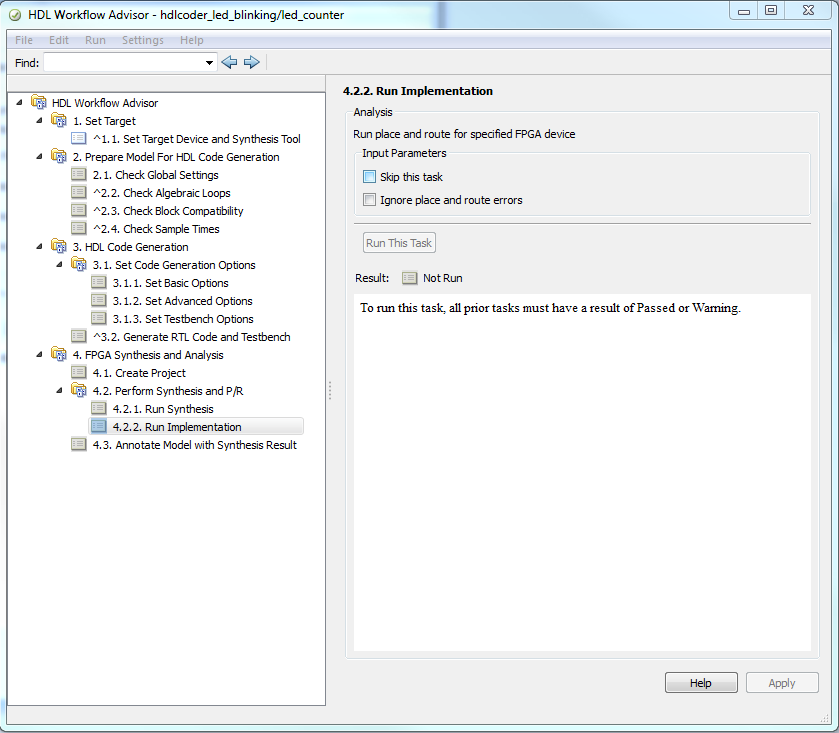Collapse 2. Prepare Model For HDL Code Generation
This screenshot has height=733, width=839.
click(x=39, y=156)
